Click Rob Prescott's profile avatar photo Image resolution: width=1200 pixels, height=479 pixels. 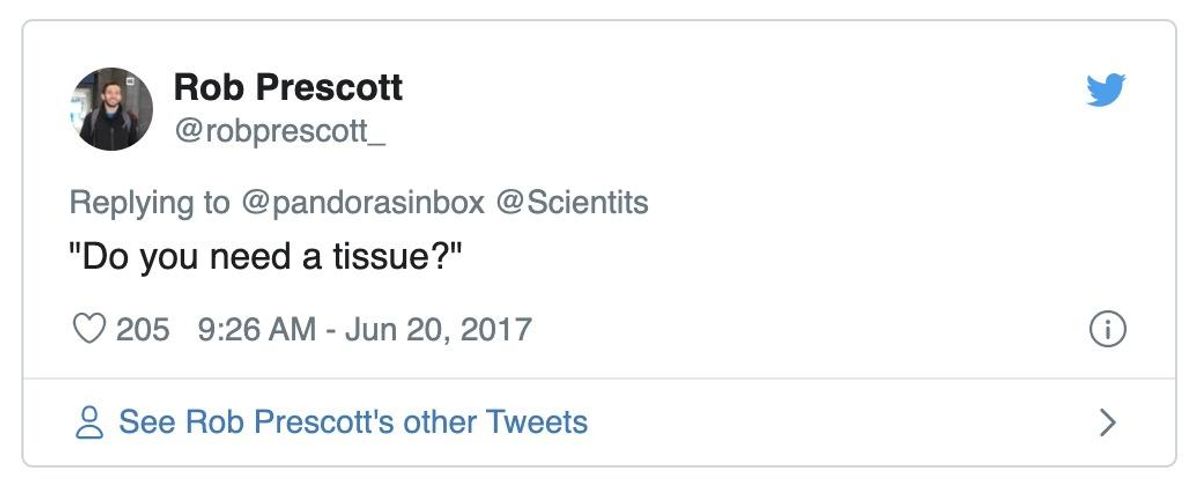click(x=112, y=109)
